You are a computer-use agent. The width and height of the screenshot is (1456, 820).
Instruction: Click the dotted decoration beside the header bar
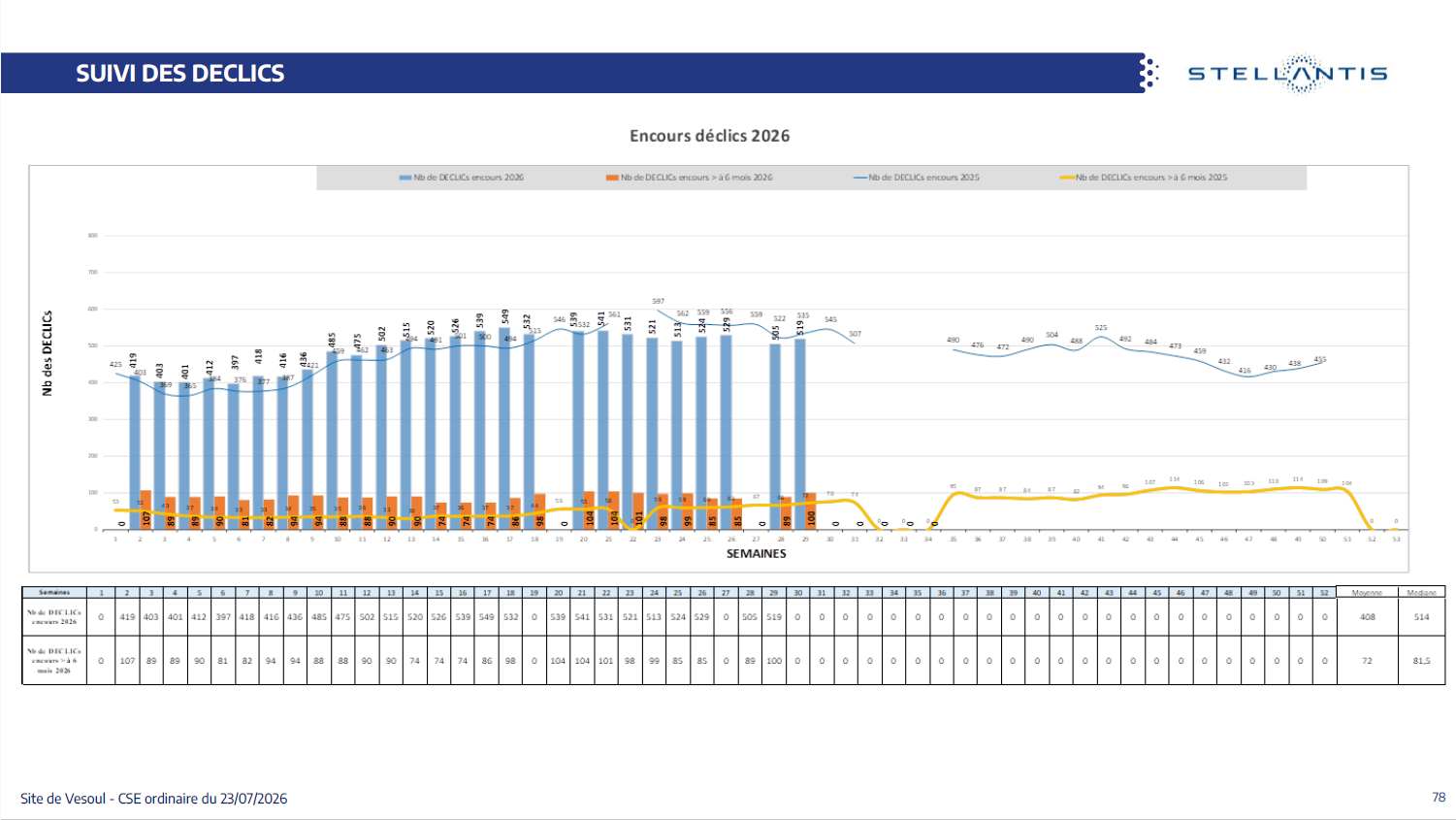pyautogui.click(x=1149, y=73)
